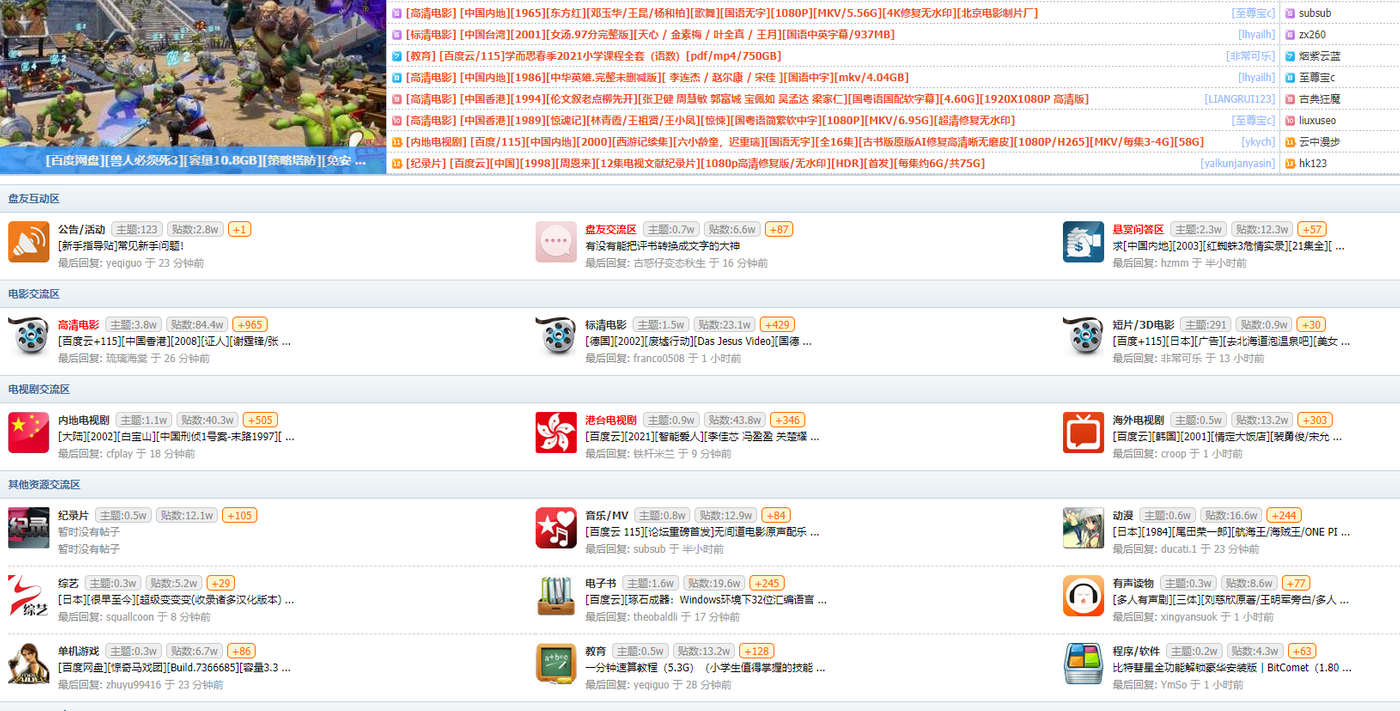The height and width of the screenshot is (711, 1400).
Task: Open the 公告/活动 megaphone forum icon
Action: click(x=28, y=242)
